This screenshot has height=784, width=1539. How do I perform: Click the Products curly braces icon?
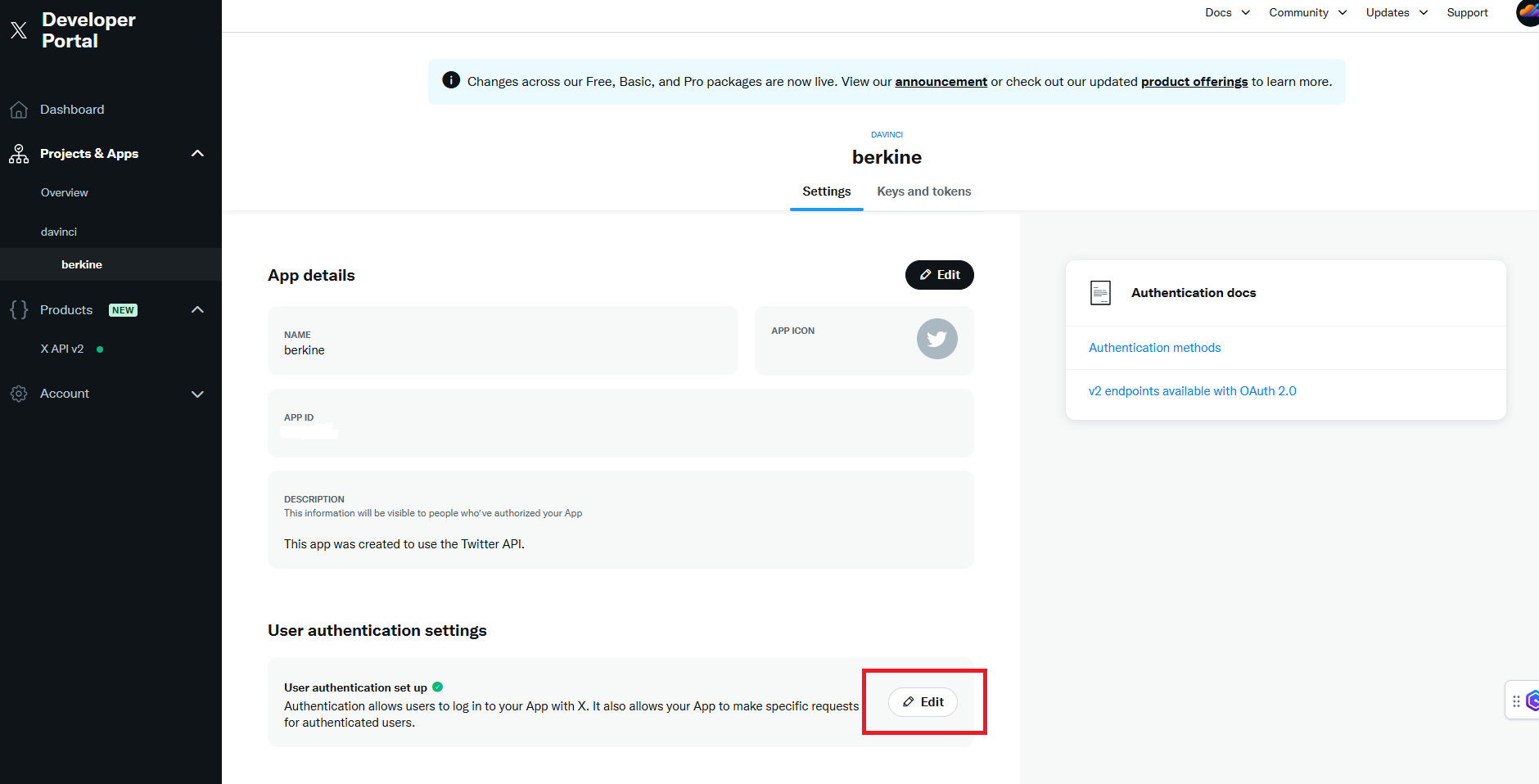tap(19, 309)
